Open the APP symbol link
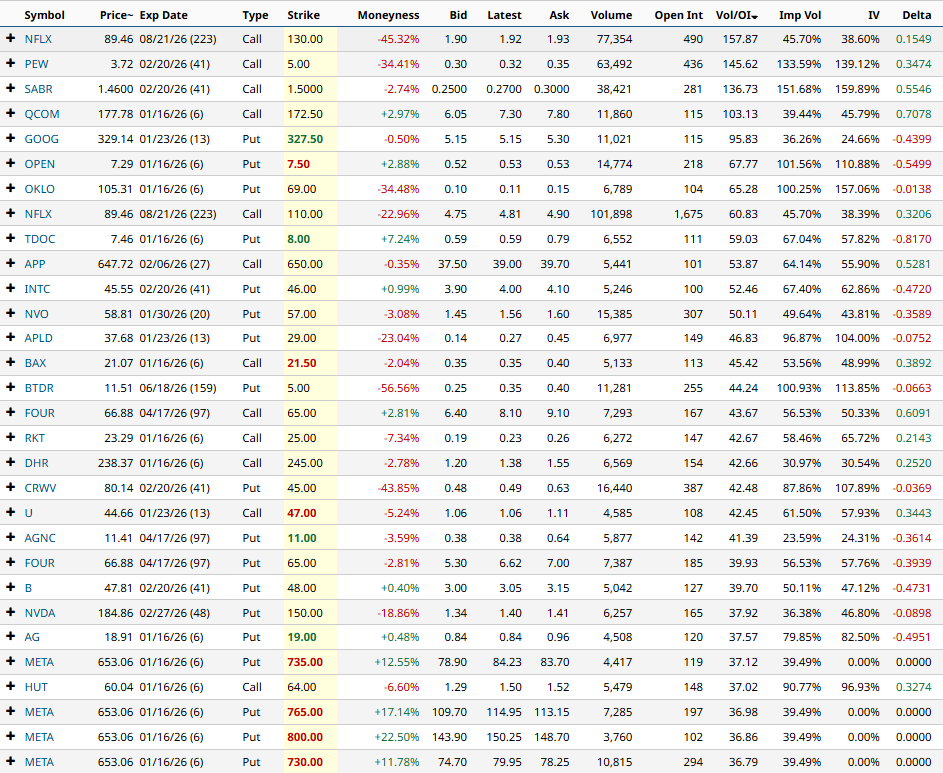The image size is (943, 773). click(35, 263)
